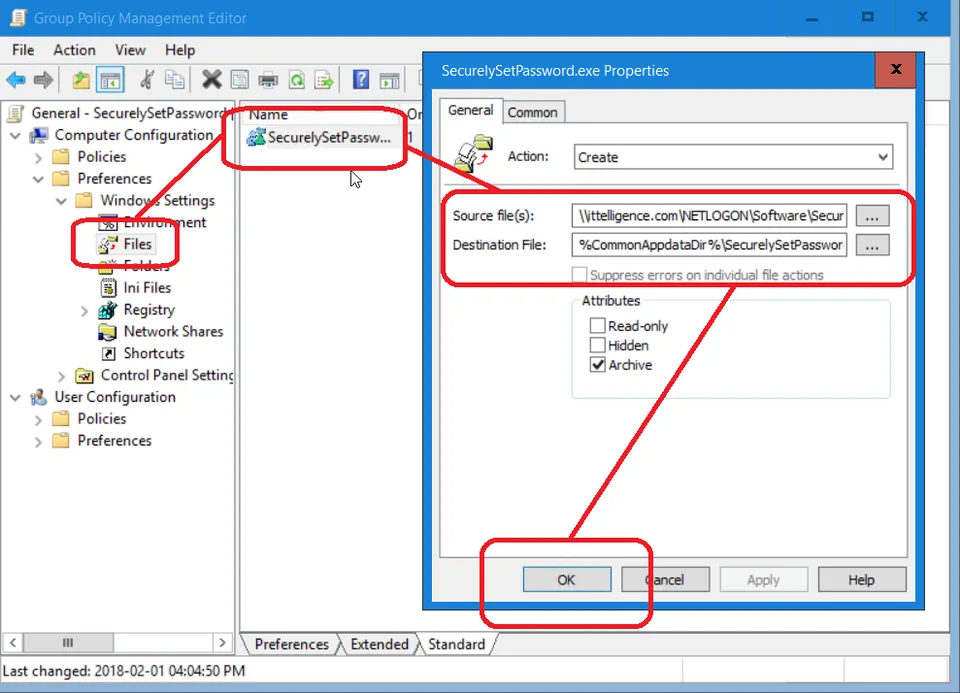Click the Properties toolbar icon

pos(239,80)
